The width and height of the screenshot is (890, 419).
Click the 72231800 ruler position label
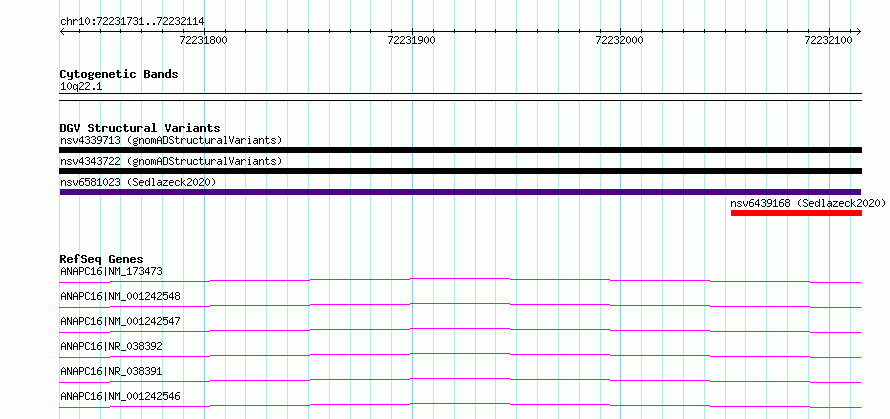(x=203, y=40)
